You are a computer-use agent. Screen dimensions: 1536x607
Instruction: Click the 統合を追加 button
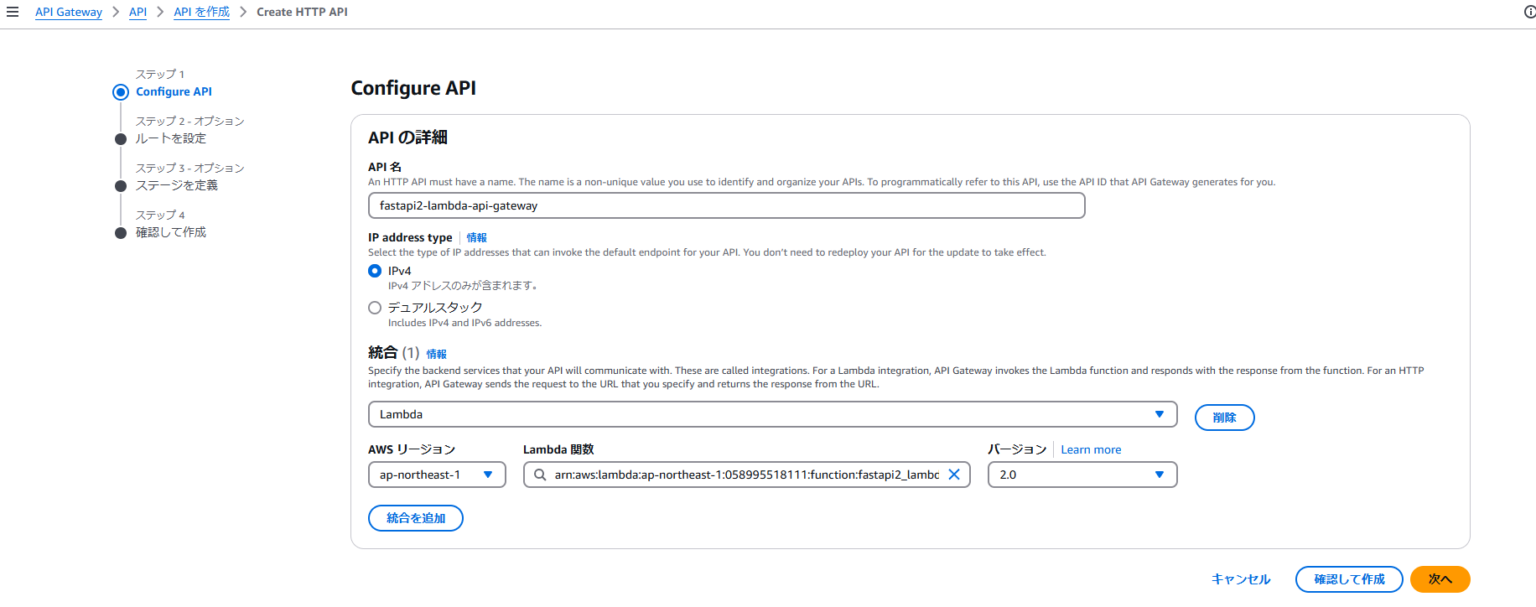(416, 517)
